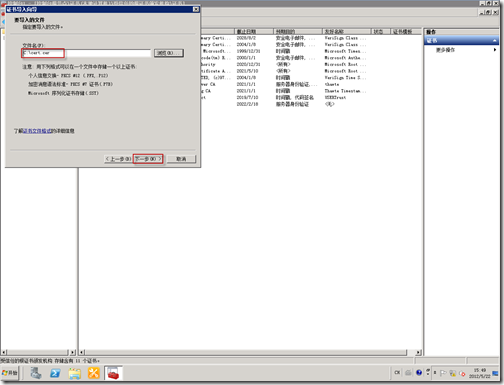Select the certificate row expiring 2021/5/10
Viewport: 504px width, 385px height.
[311, 71]
